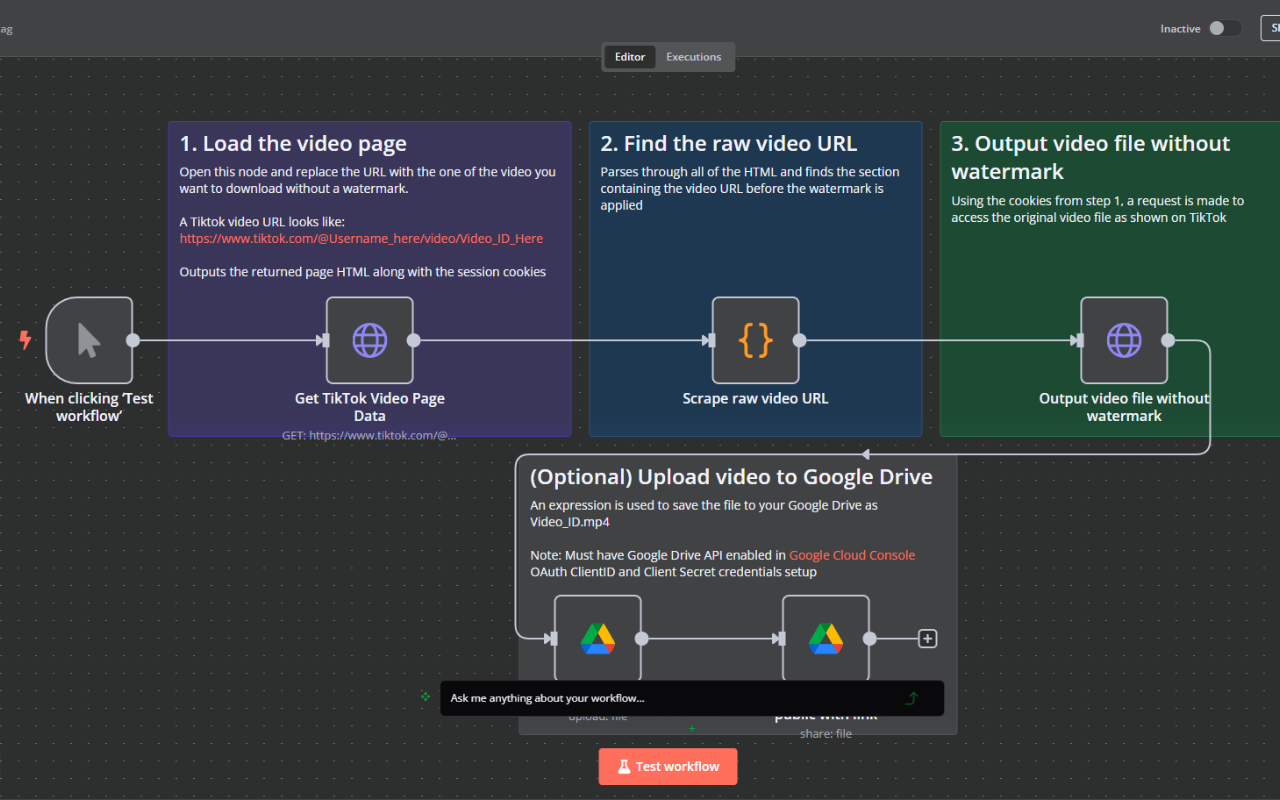Click the red lightning bolt trigger icon
This screenshot has height=800, width=1280.
click(x=25, y=340)
